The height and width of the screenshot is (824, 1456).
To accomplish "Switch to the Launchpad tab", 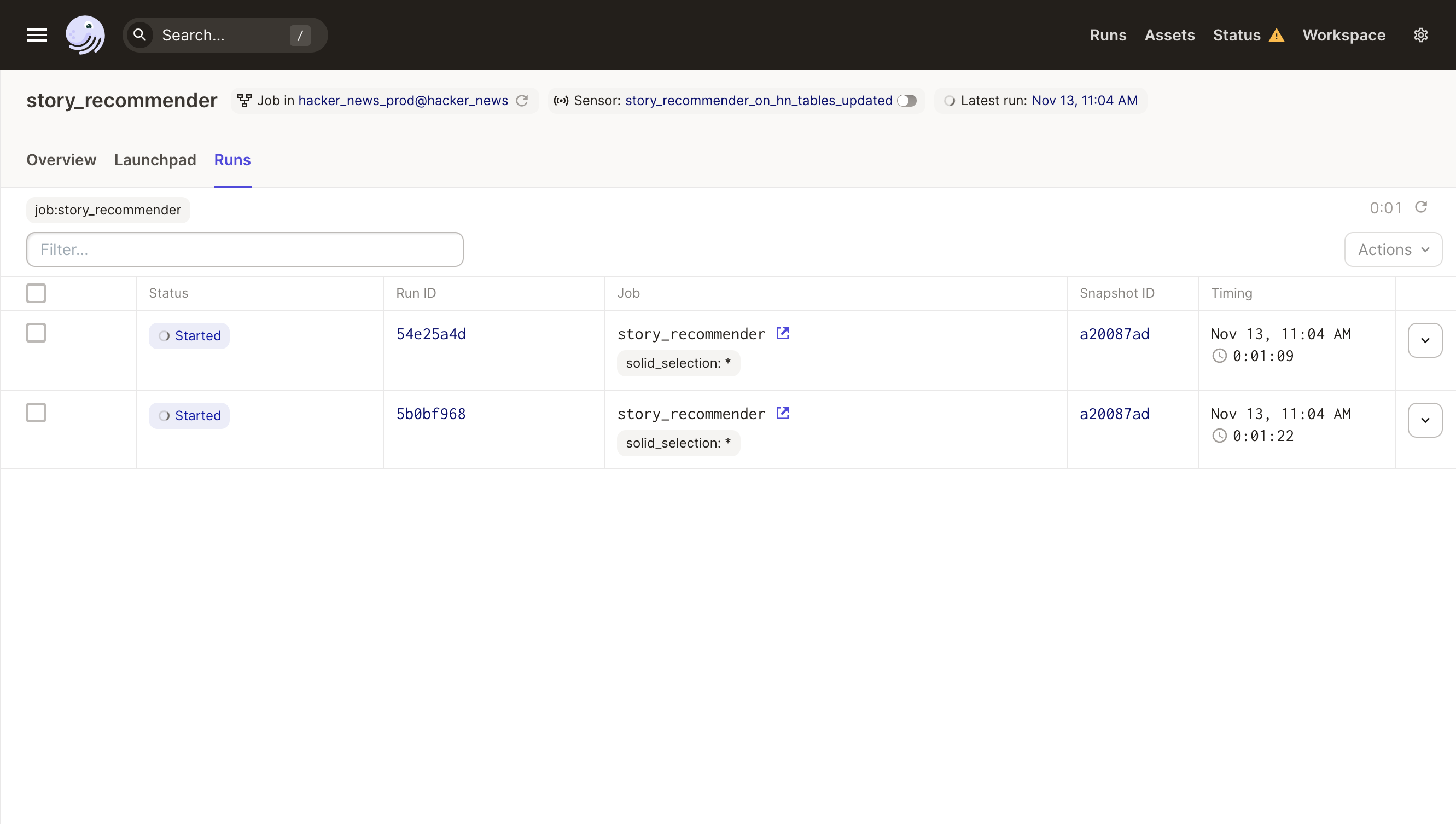I will (x=155, y=160).
